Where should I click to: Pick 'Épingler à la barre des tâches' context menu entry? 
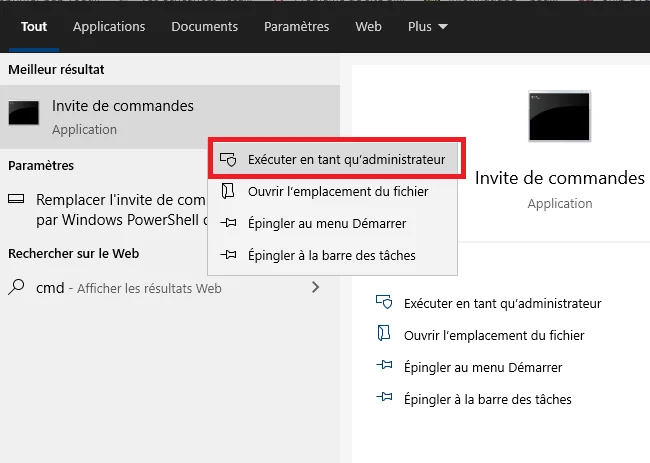[331, 255]
